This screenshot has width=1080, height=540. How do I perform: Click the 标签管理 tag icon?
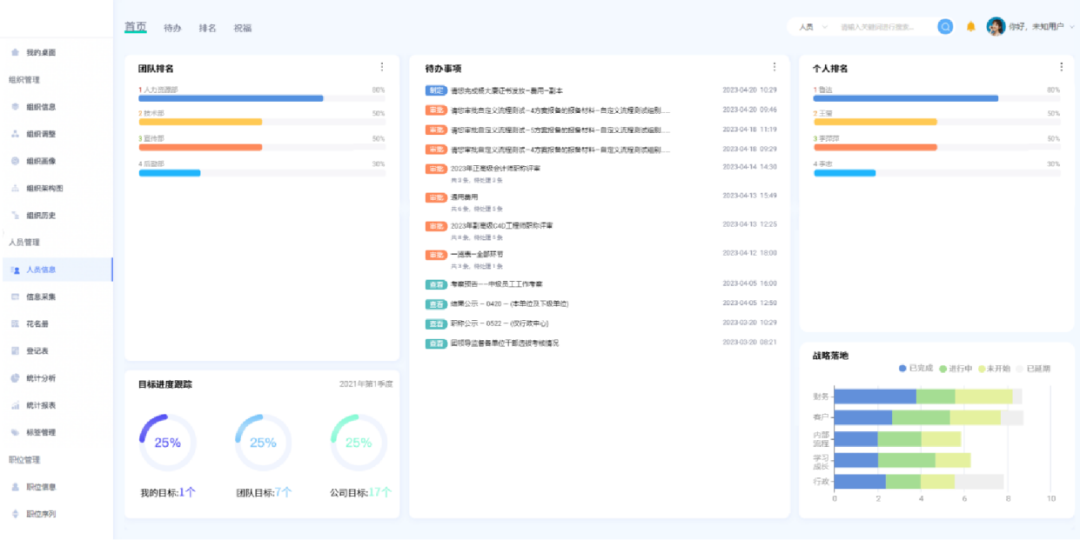point(15,433)
